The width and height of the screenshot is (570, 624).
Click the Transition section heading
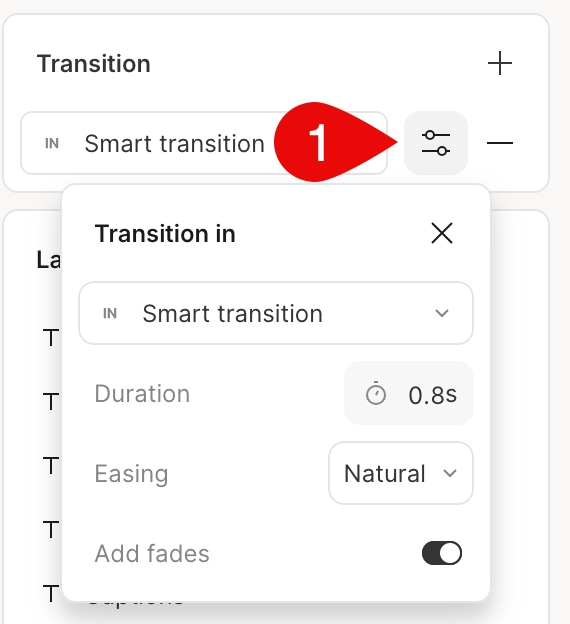click(94, 64)
